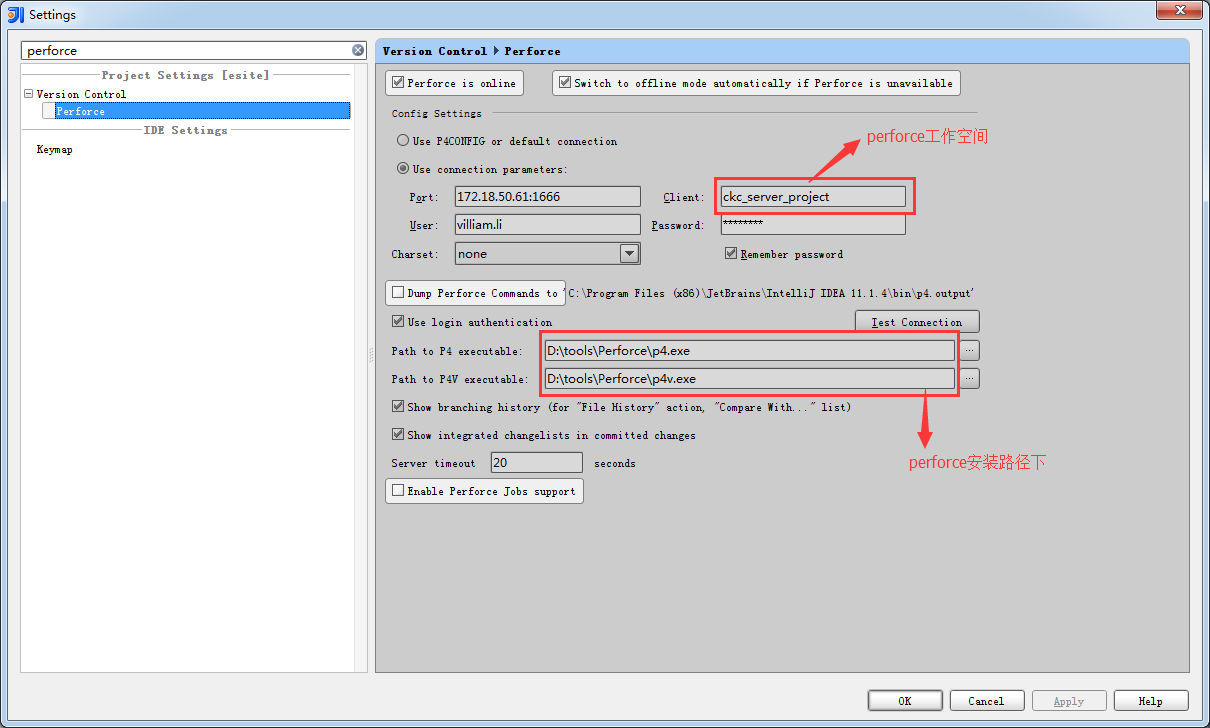
Task: Toggle Use login authentication checkbox
Action: coord(398,322)
